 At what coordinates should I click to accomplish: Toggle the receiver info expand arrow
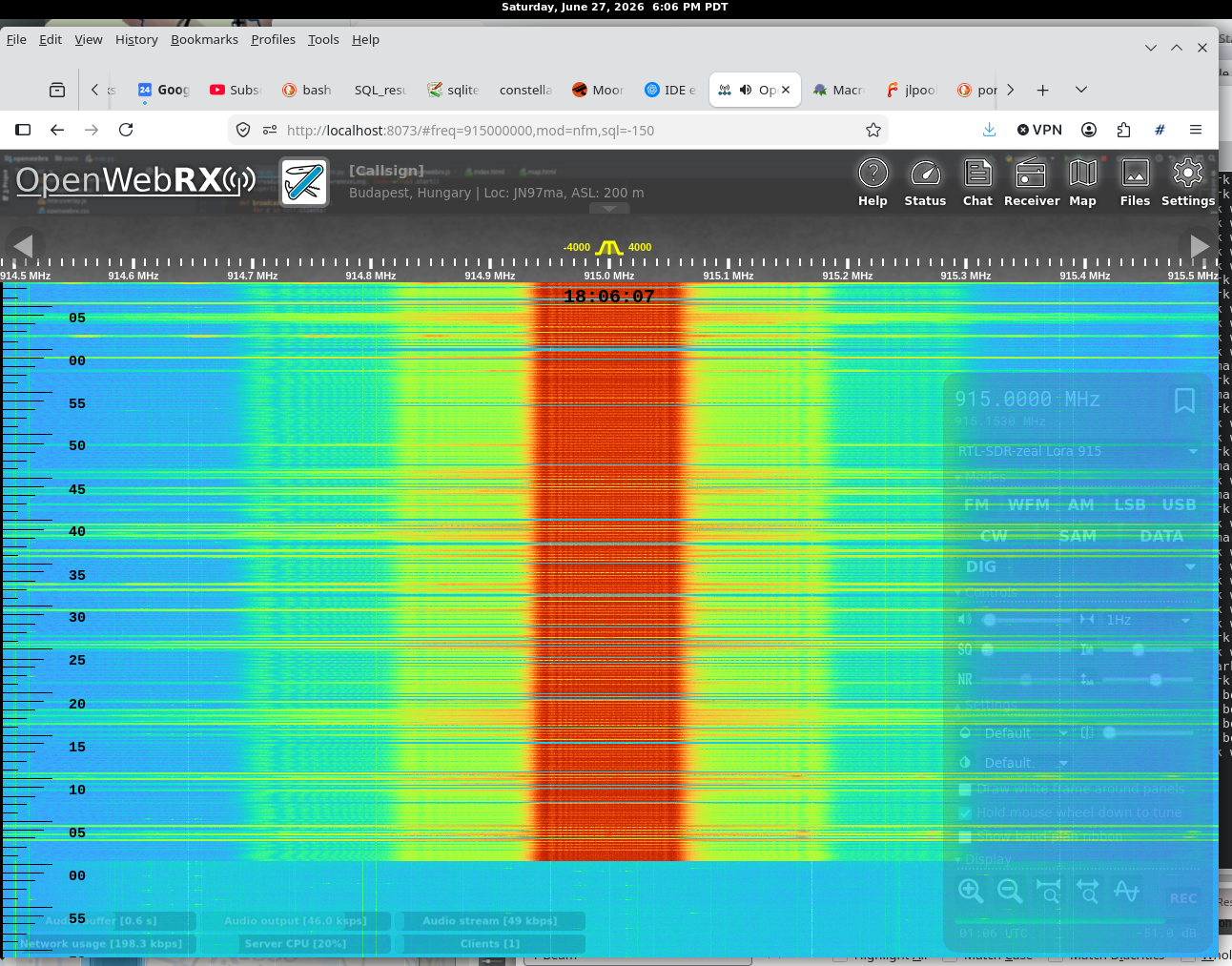point(609,208)
